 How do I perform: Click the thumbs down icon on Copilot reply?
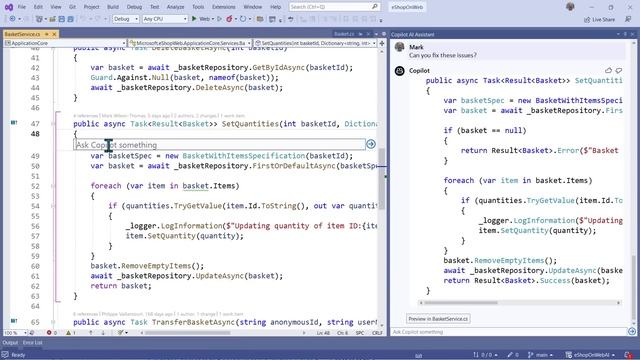click(619, 70)
